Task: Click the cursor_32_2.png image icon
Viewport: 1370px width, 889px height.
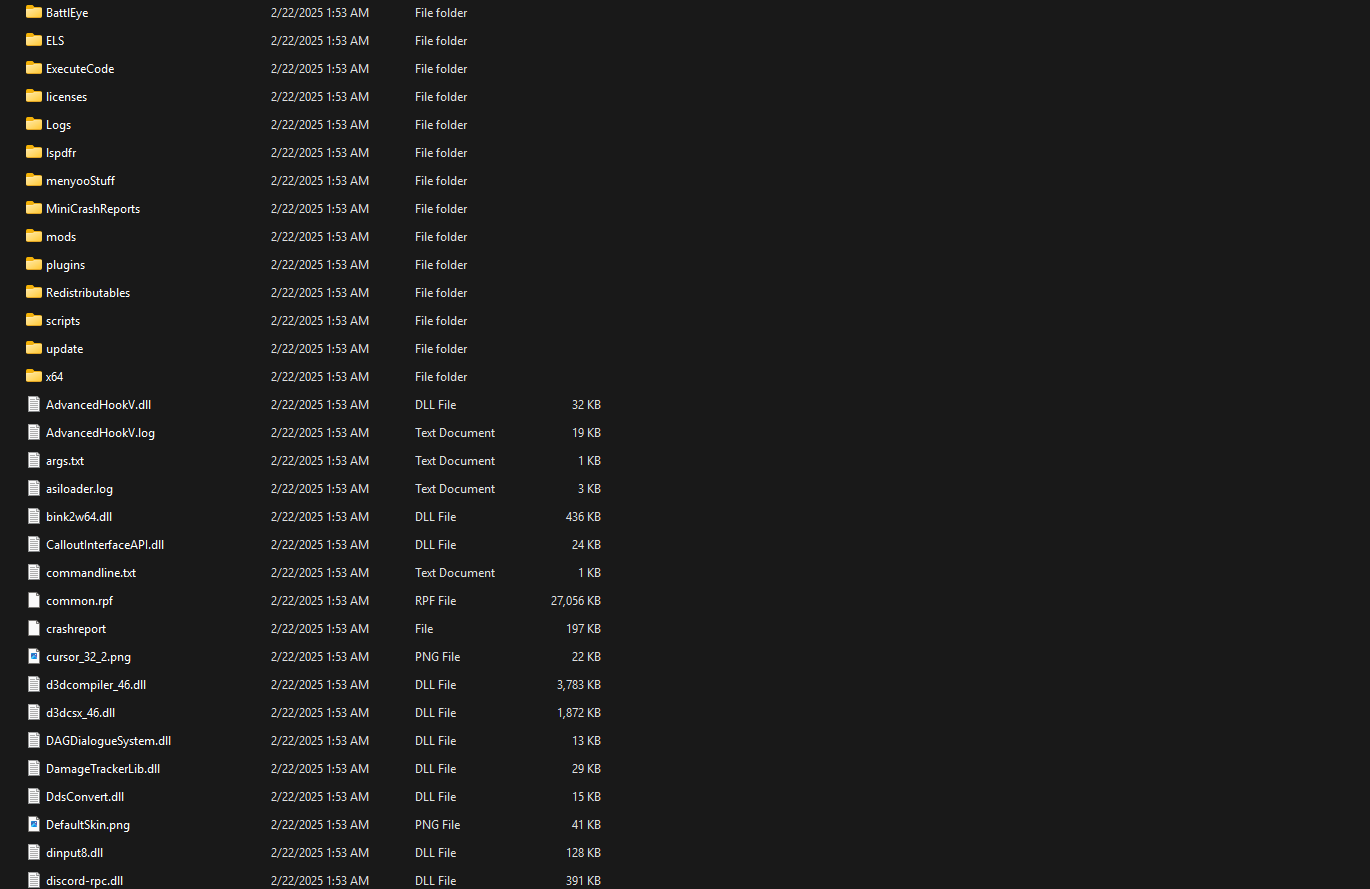Action: (x=34, y=657)
